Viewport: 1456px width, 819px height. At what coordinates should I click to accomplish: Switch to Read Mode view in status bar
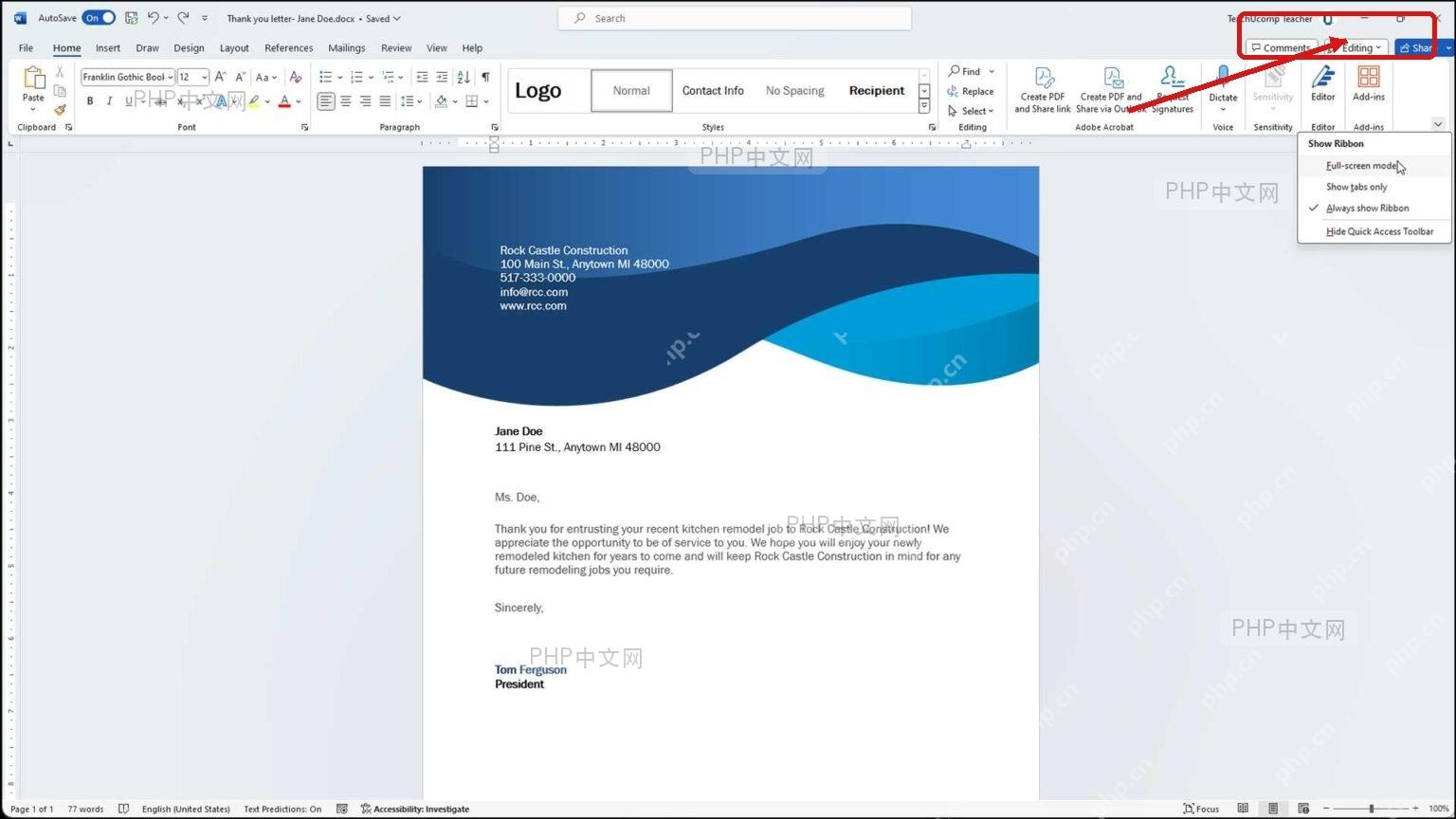1243,809
